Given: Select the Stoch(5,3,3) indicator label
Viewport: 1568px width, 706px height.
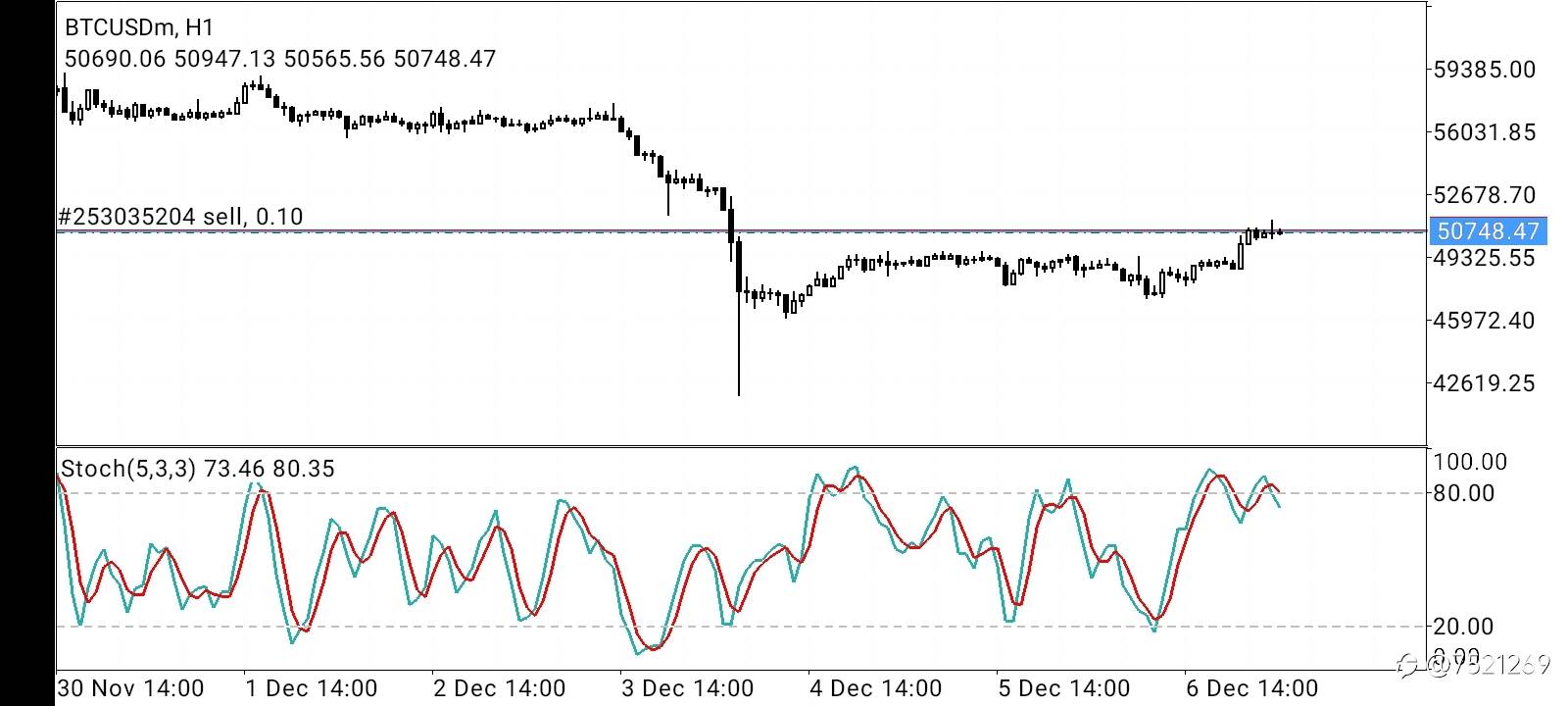Looking at the screenshot, I should click(x=197, y=469).
